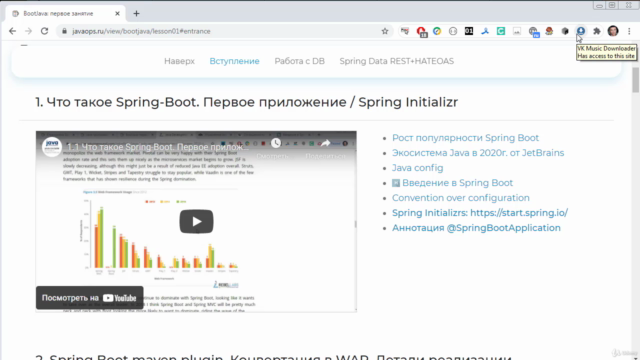Open link Экосистема Java в 2020г. от JetBrains

478,153
